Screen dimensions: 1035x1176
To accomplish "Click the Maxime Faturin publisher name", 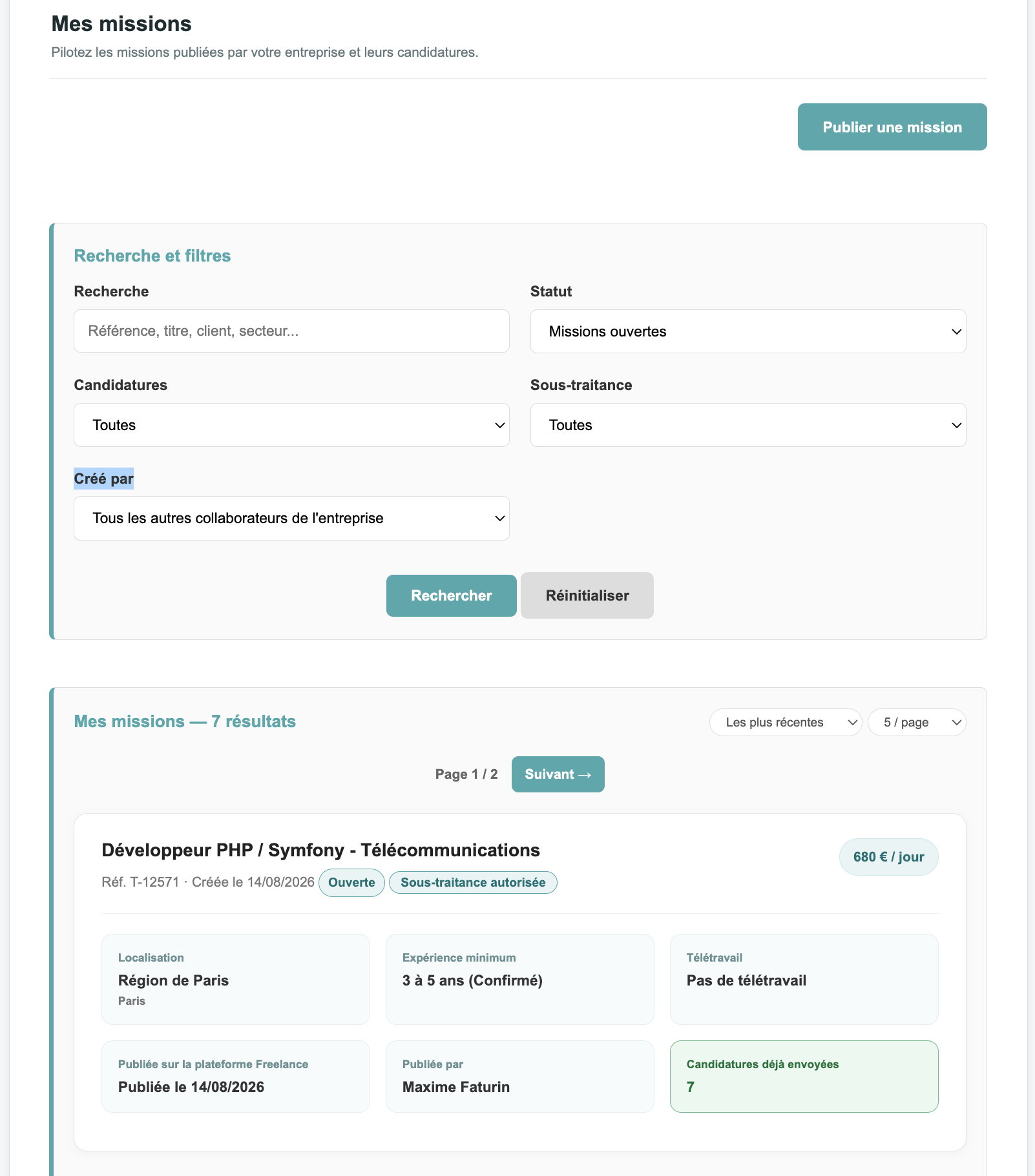I will tap(456, 1087).
